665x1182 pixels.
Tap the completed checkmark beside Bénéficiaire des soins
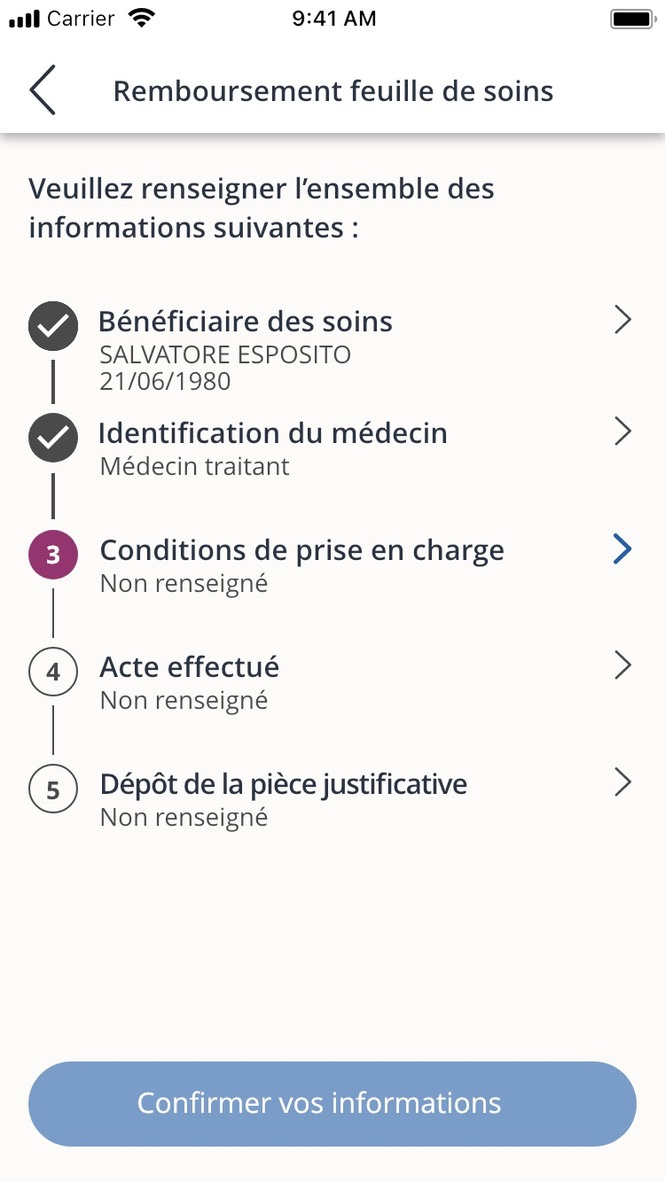(52, 325)
